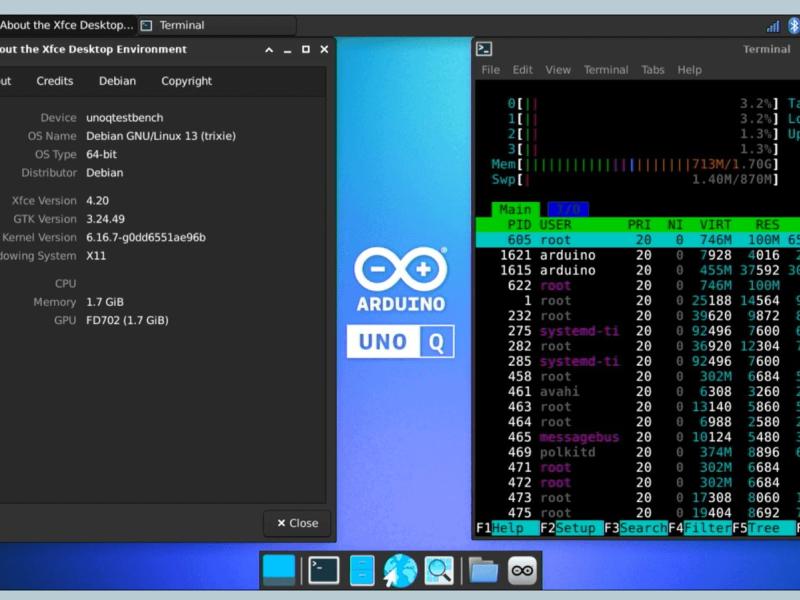Select htop process row PID 605 root

point(638,240)
